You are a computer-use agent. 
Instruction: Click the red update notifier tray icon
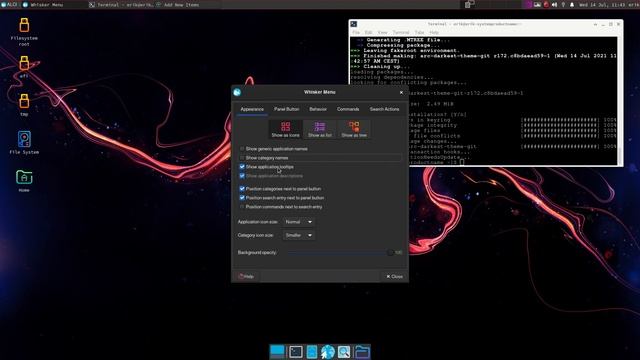(x=546, y=4)
